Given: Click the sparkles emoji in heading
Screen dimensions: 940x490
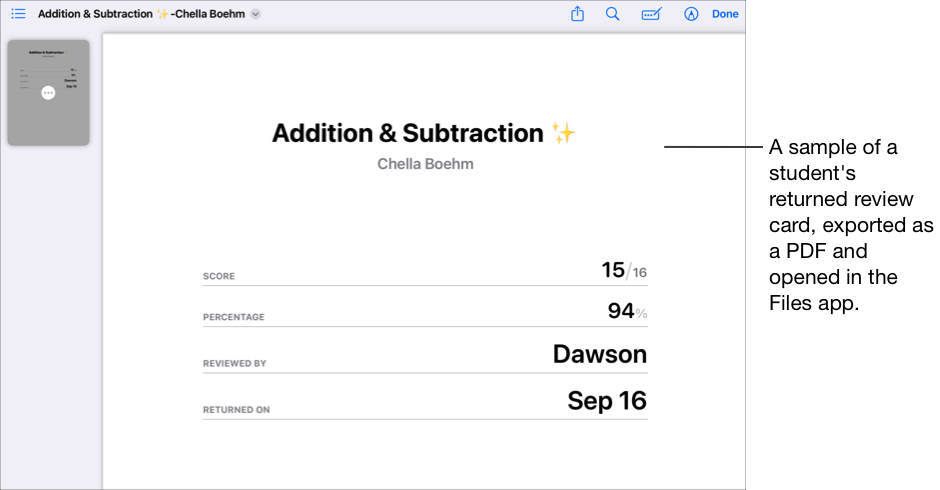Looking at the screenshot, I should (563, 133).
